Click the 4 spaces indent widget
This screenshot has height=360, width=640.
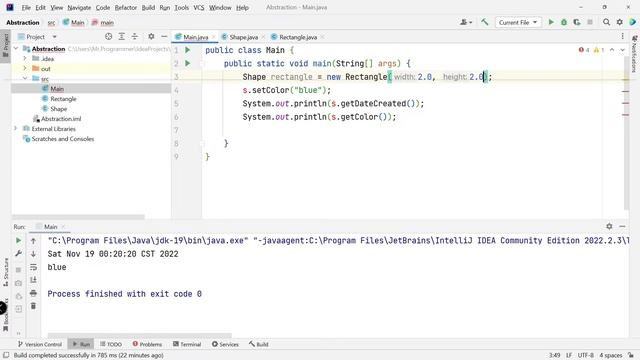pos(611,355)
